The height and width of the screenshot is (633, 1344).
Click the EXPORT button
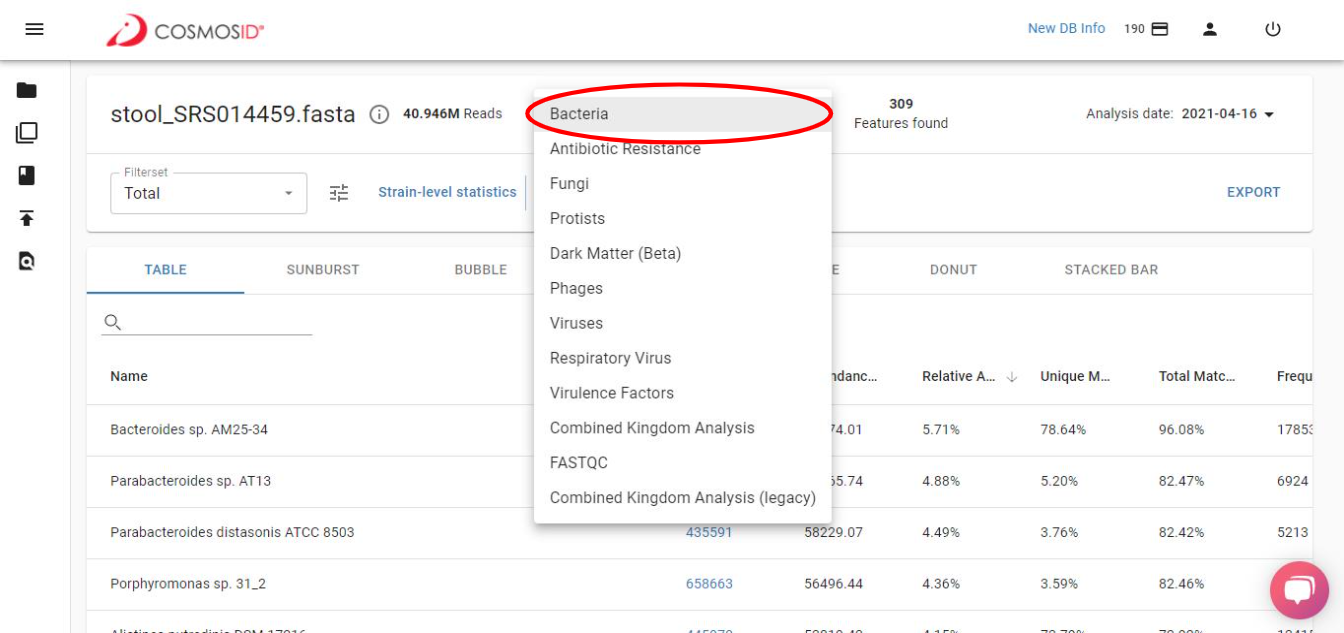point(1253,192)
